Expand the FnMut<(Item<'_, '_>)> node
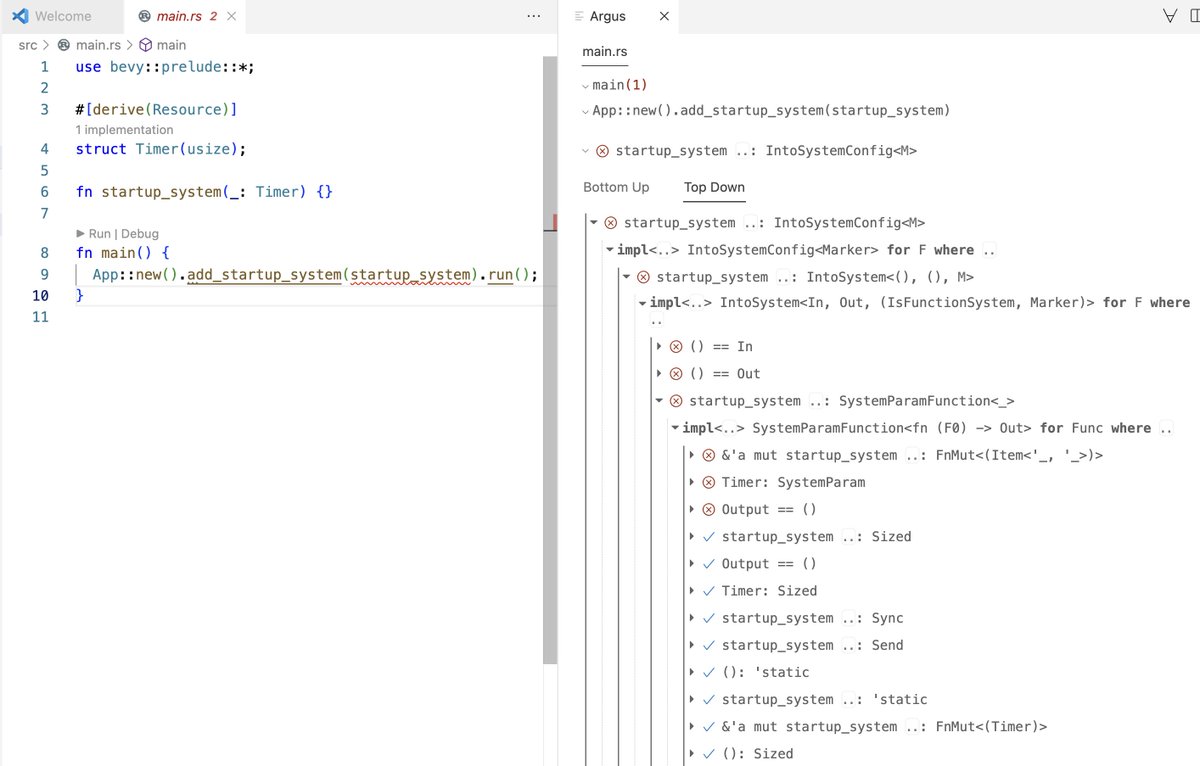 coord(692,455)
